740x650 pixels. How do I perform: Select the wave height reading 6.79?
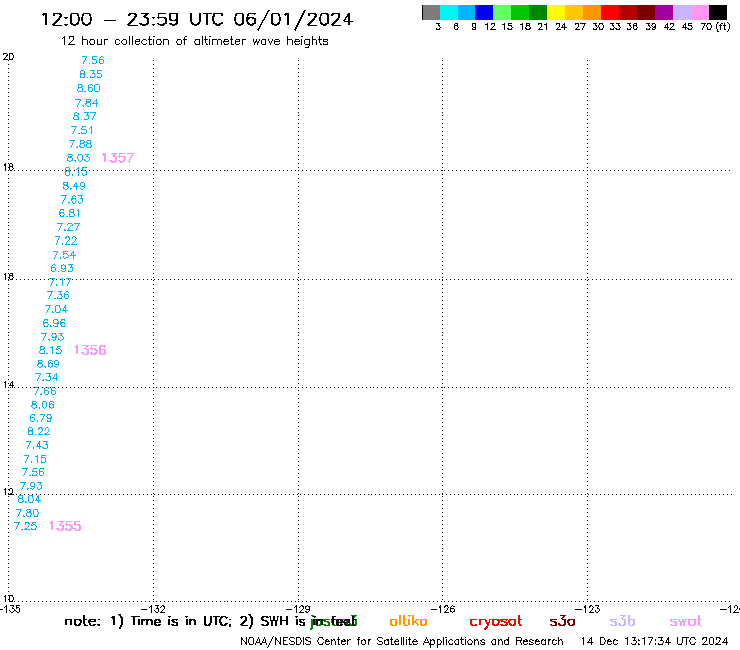(41, 418)
